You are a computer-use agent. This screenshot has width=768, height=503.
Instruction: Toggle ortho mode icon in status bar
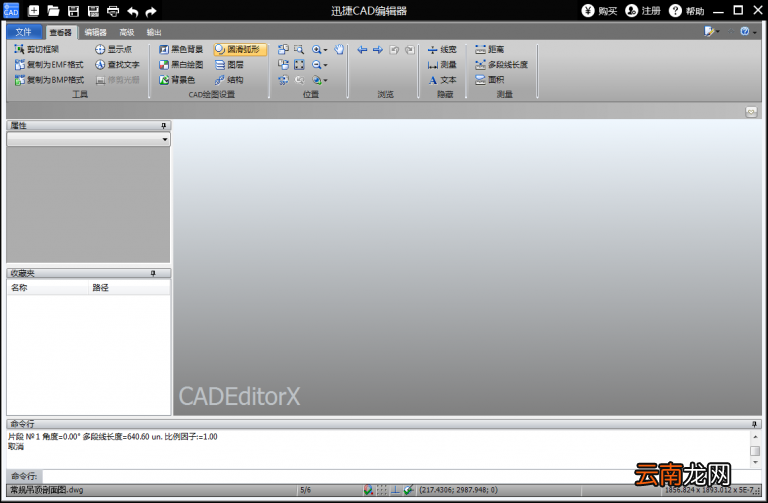(x=395, y=490)
